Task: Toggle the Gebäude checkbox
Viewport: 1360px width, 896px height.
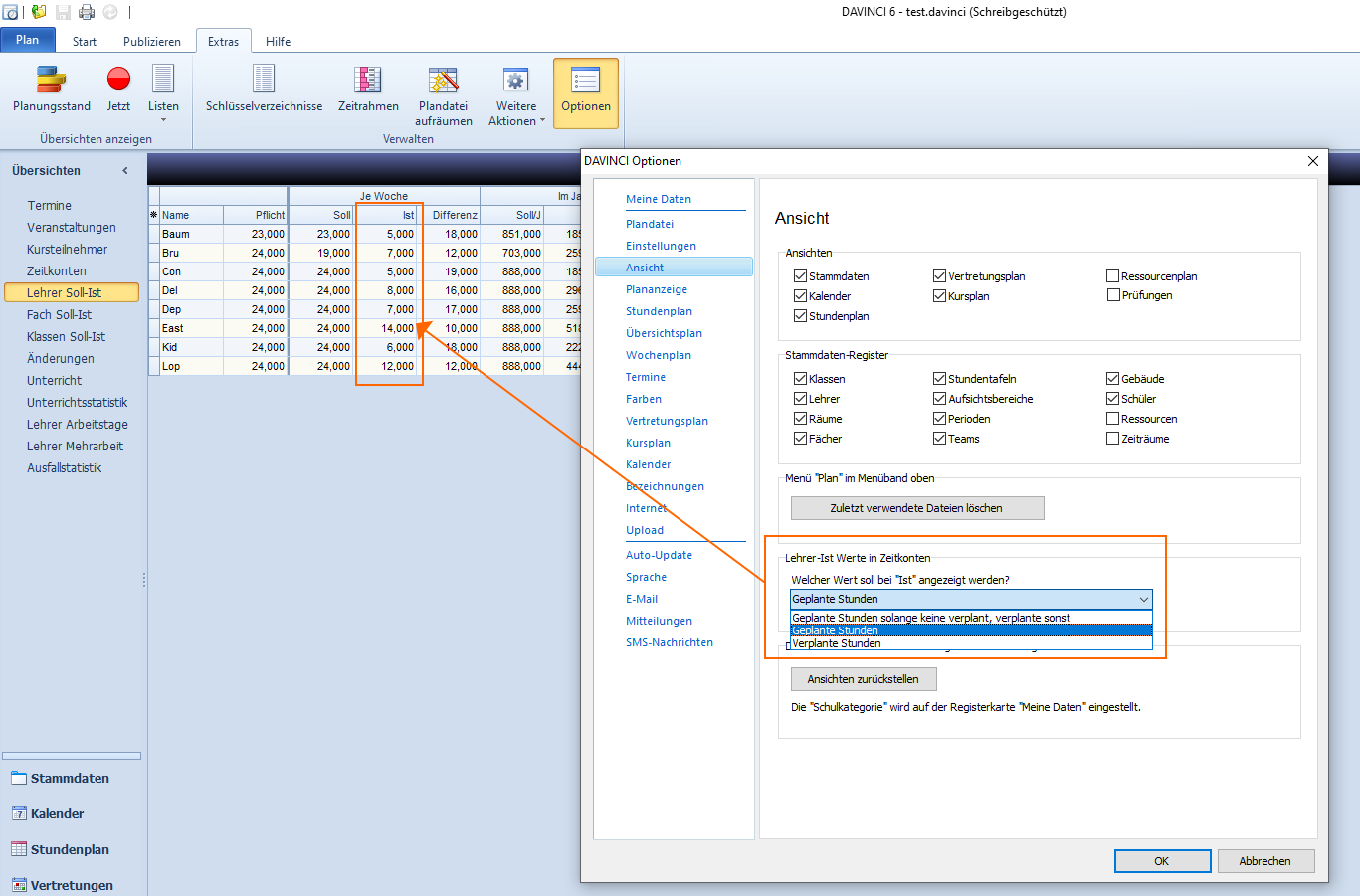Action: point(1113,379)
